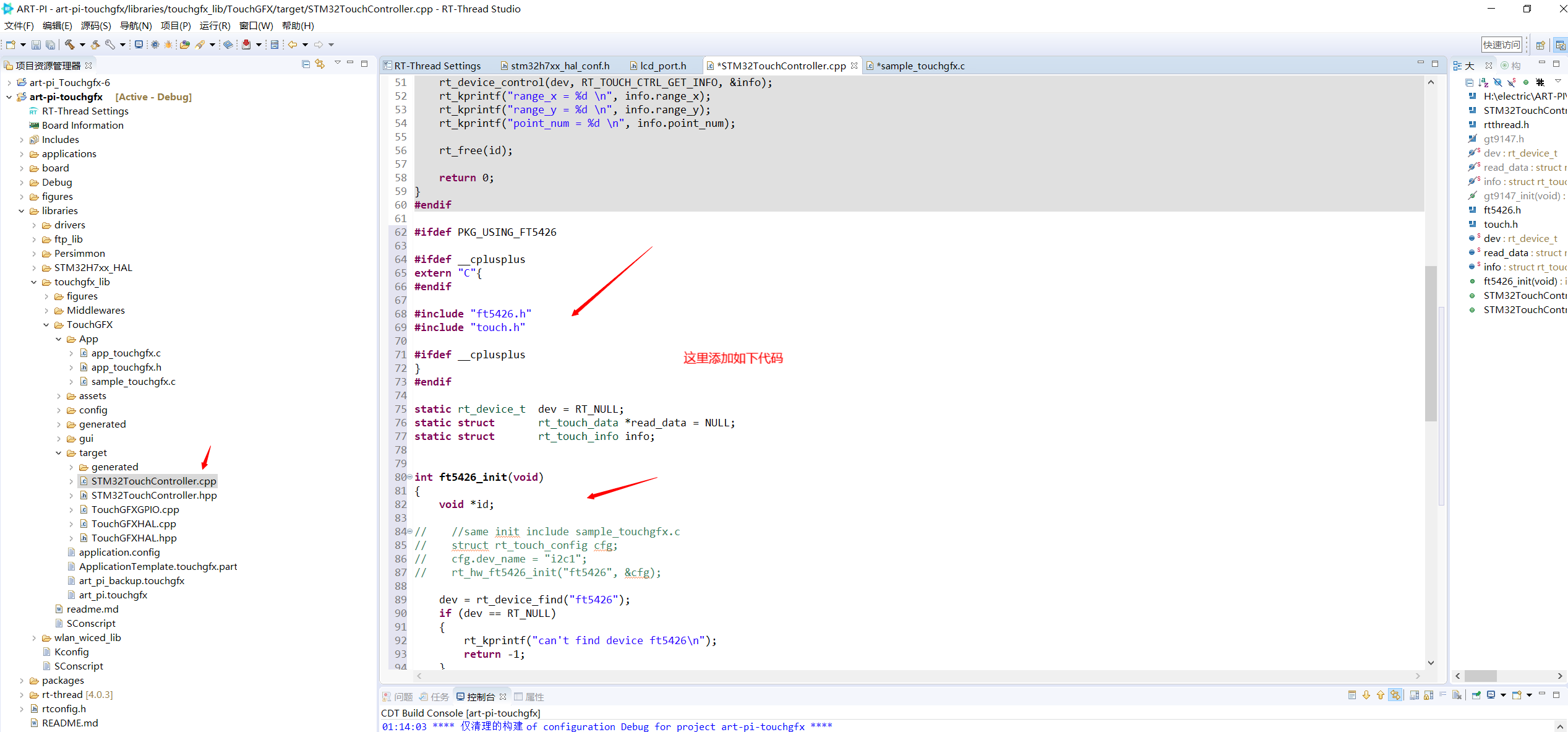The height and width of the screenshot is (732, 1568).
Task: Toggle Hide Non-Public Members green dot in outline
Action: [1526, 82]
